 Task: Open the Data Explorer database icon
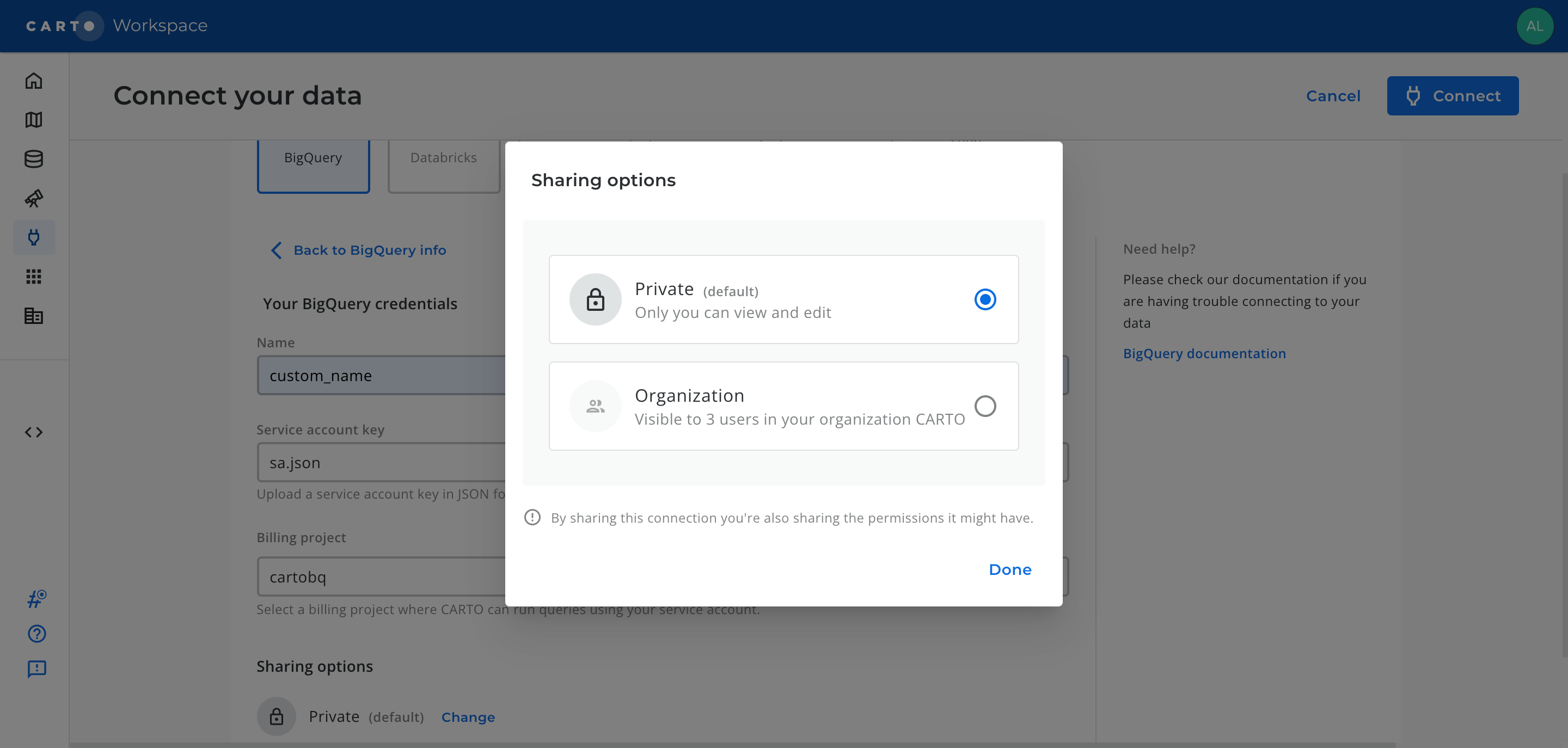coord(33,159)
